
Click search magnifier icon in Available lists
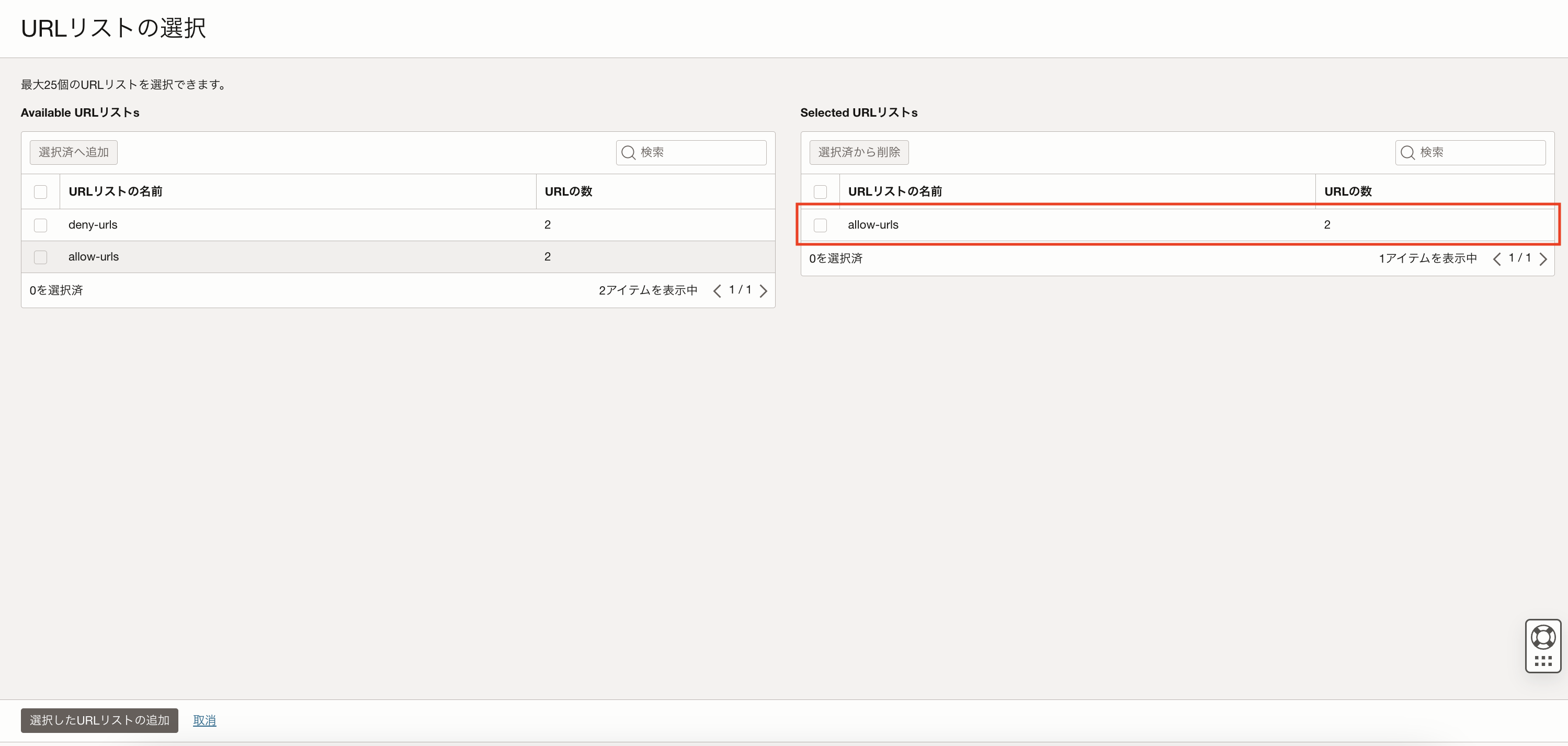pyautogui.click(x=628, y=152)
